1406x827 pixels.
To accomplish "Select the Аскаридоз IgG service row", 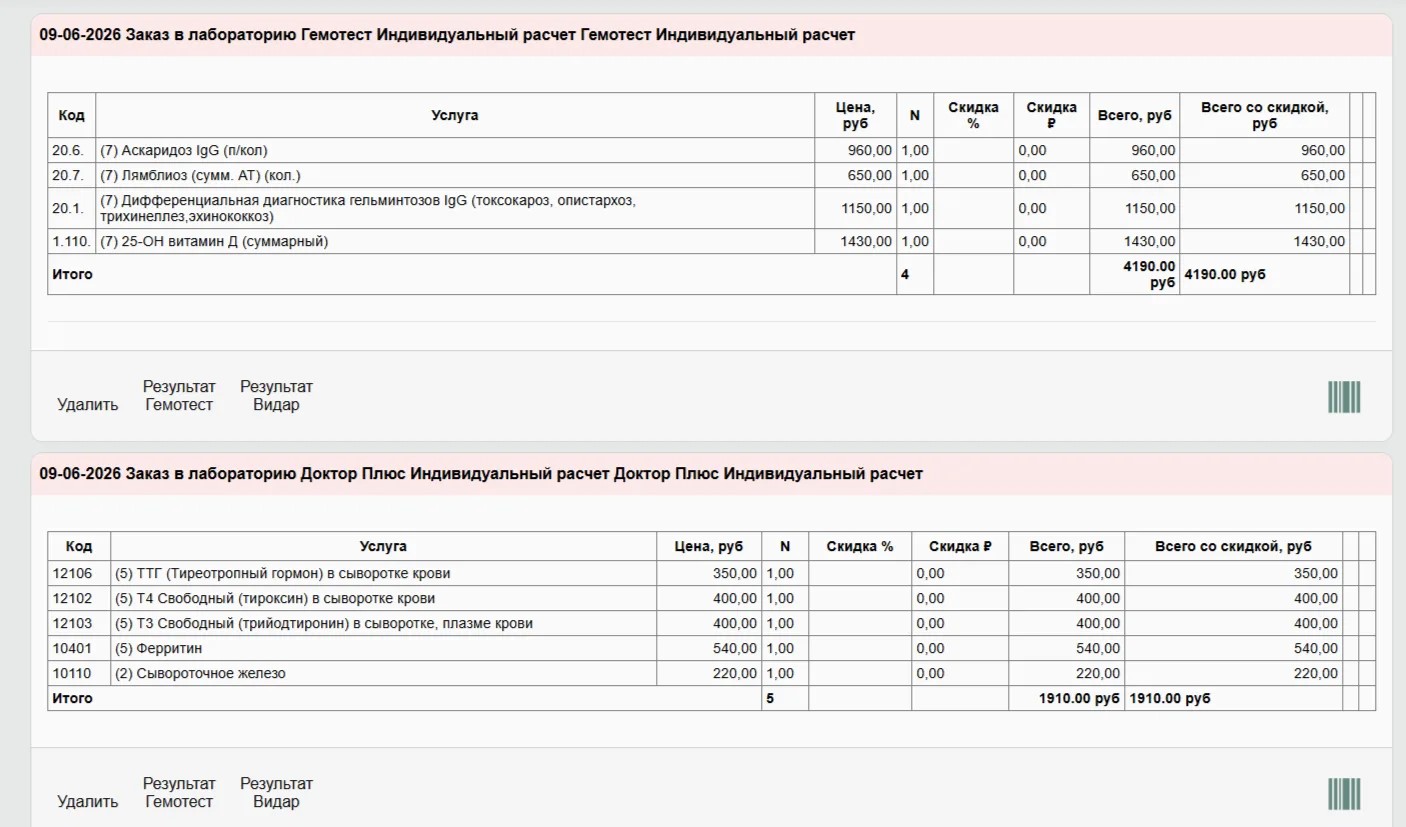I will pos(711,150).
